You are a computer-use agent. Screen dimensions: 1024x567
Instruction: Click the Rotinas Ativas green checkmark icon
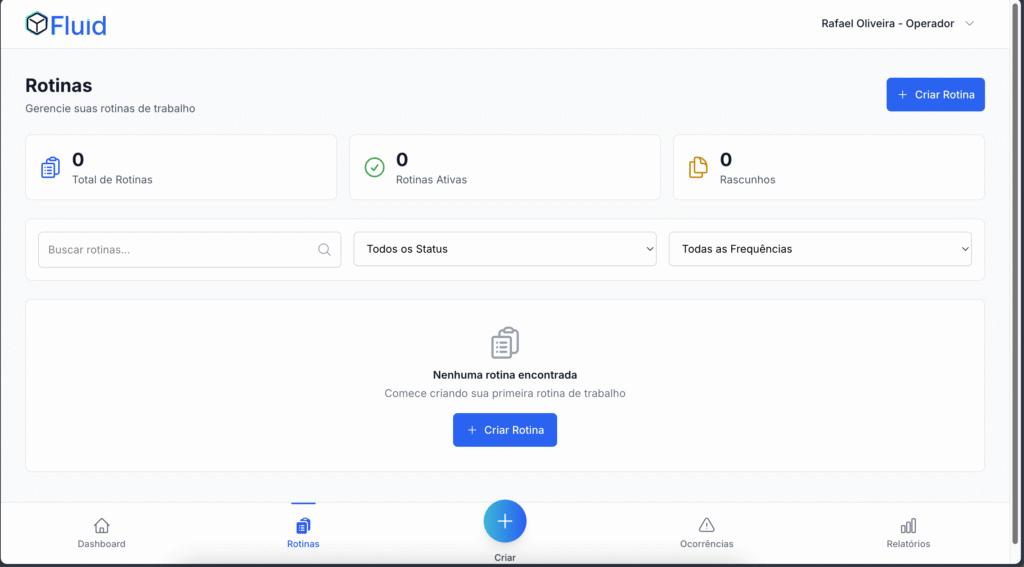[x=374, y=168]
